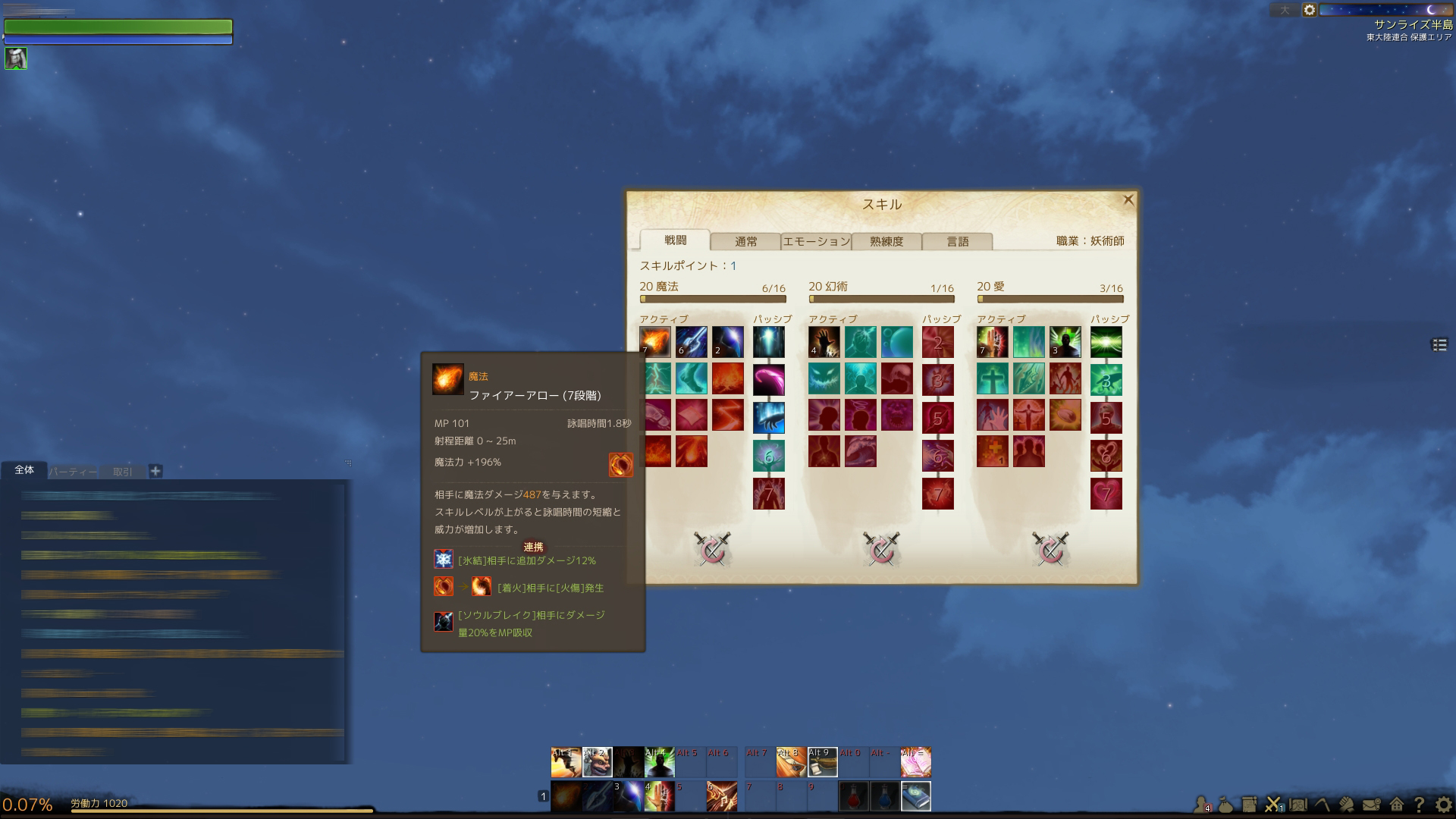Open the mail envelope icon

coord(1371,804)
